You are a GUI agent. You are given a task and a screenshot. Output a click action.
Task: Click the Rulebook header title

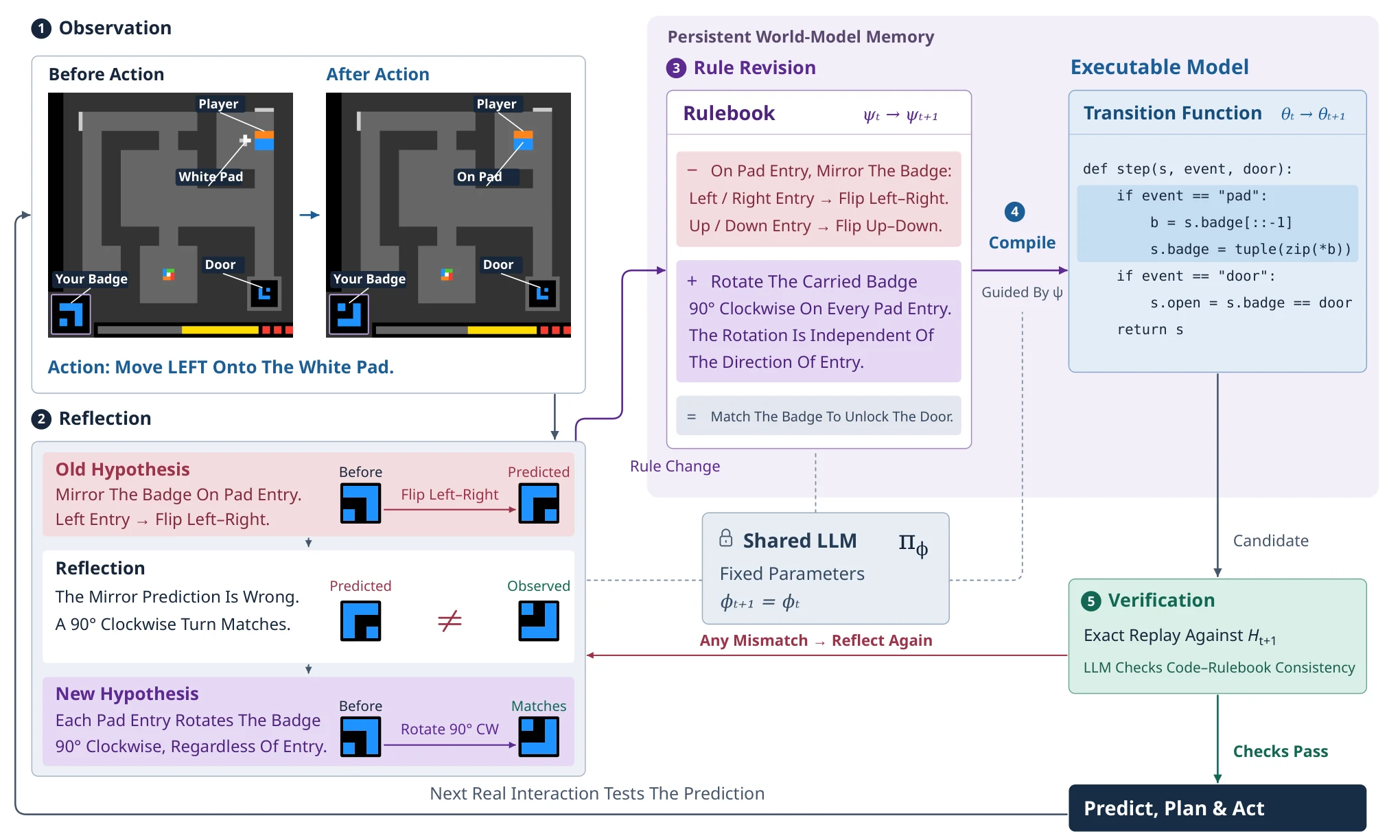[x=729, y=113]
